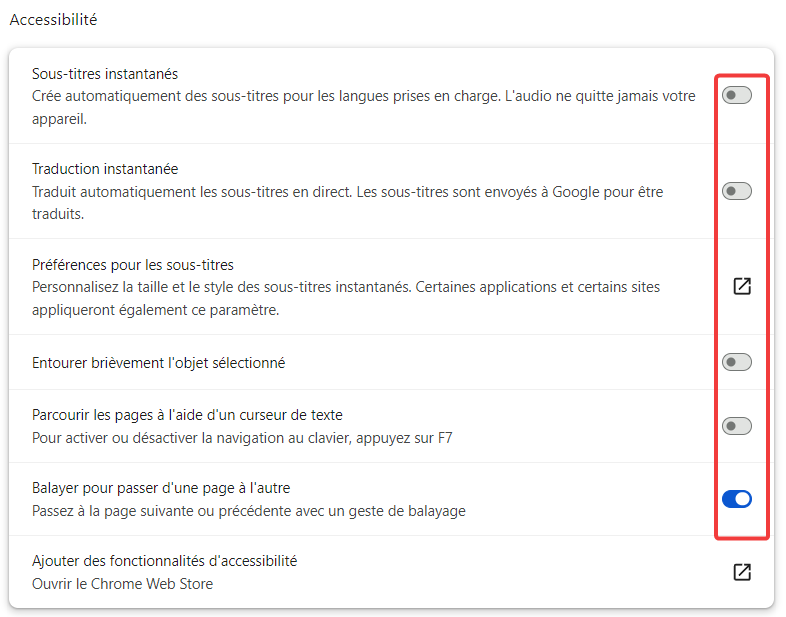Open external link icon for Préférences pour les sous-titres

tap(742, 286)
